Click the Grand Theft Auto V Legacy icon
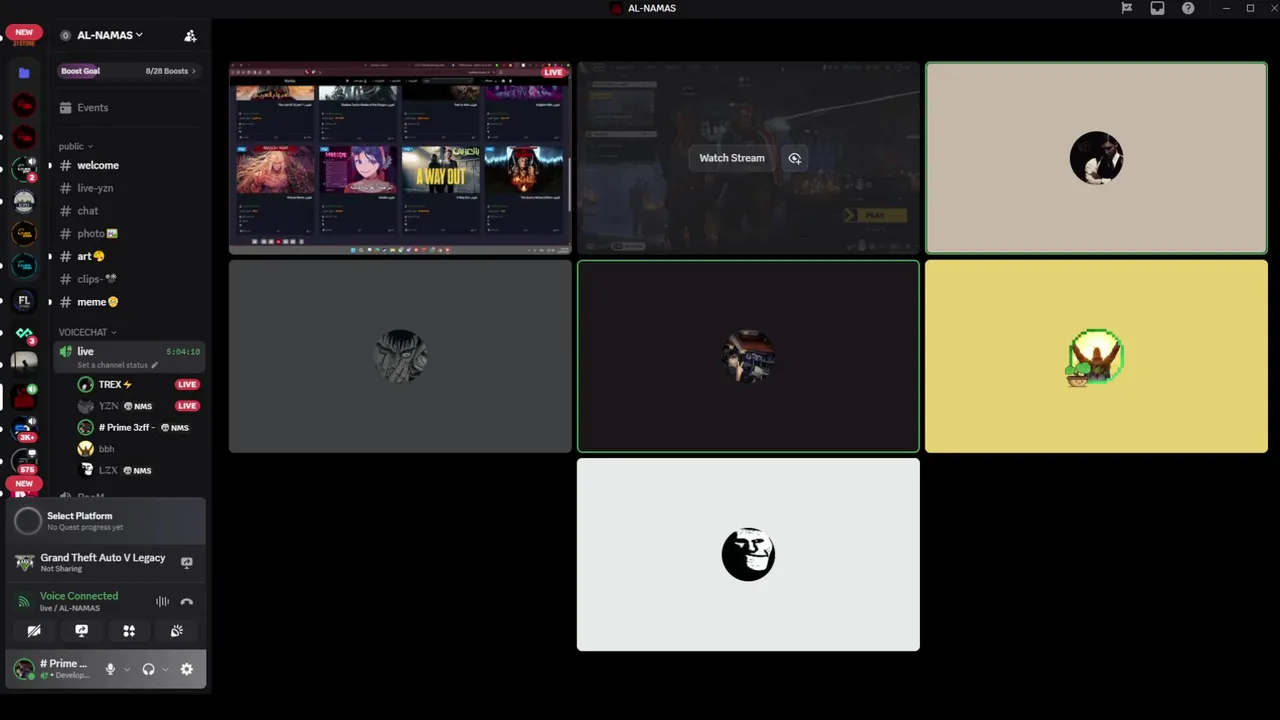Screen dimensions: 1280x720 pyautogui.click(x=25, y=562)
